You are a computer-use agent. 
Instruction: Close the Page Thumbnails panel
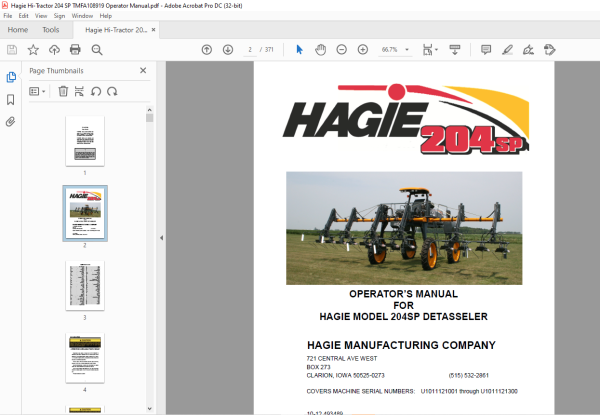click(143, 70)
